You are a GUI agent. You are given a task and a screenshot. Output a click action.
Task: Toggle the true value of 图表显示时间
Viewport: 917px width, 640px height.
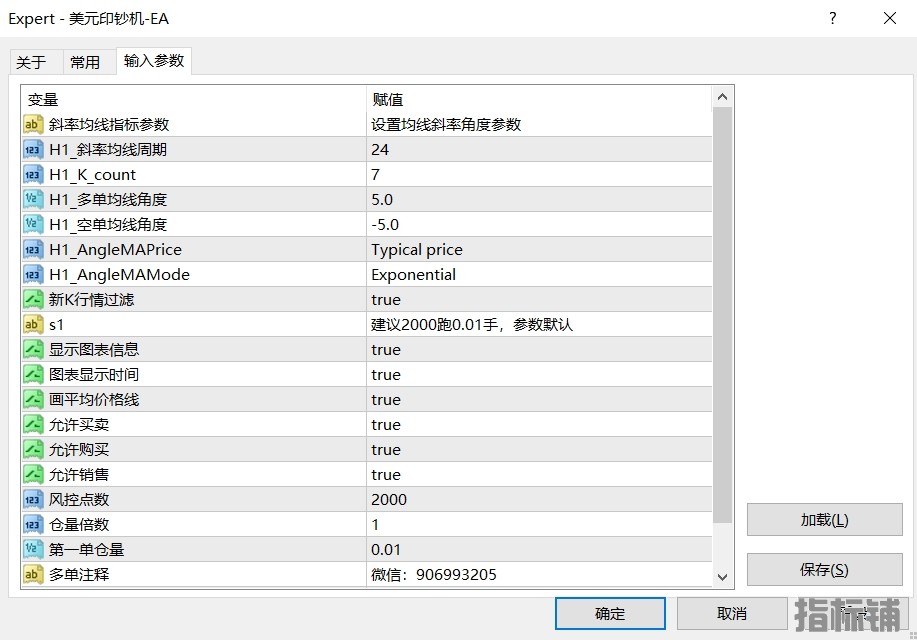[x=539, y=375]
